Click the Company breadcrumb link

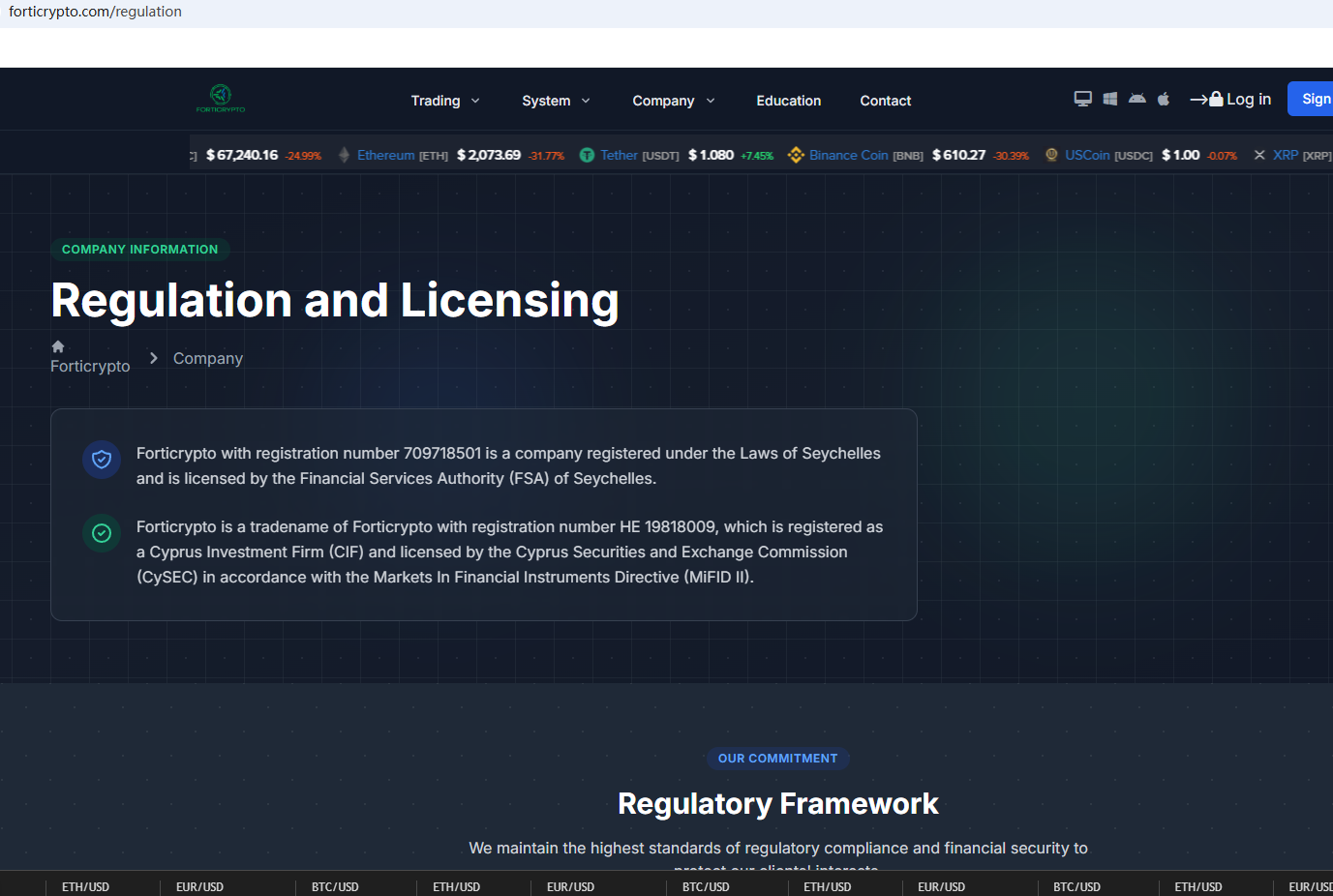207,358
